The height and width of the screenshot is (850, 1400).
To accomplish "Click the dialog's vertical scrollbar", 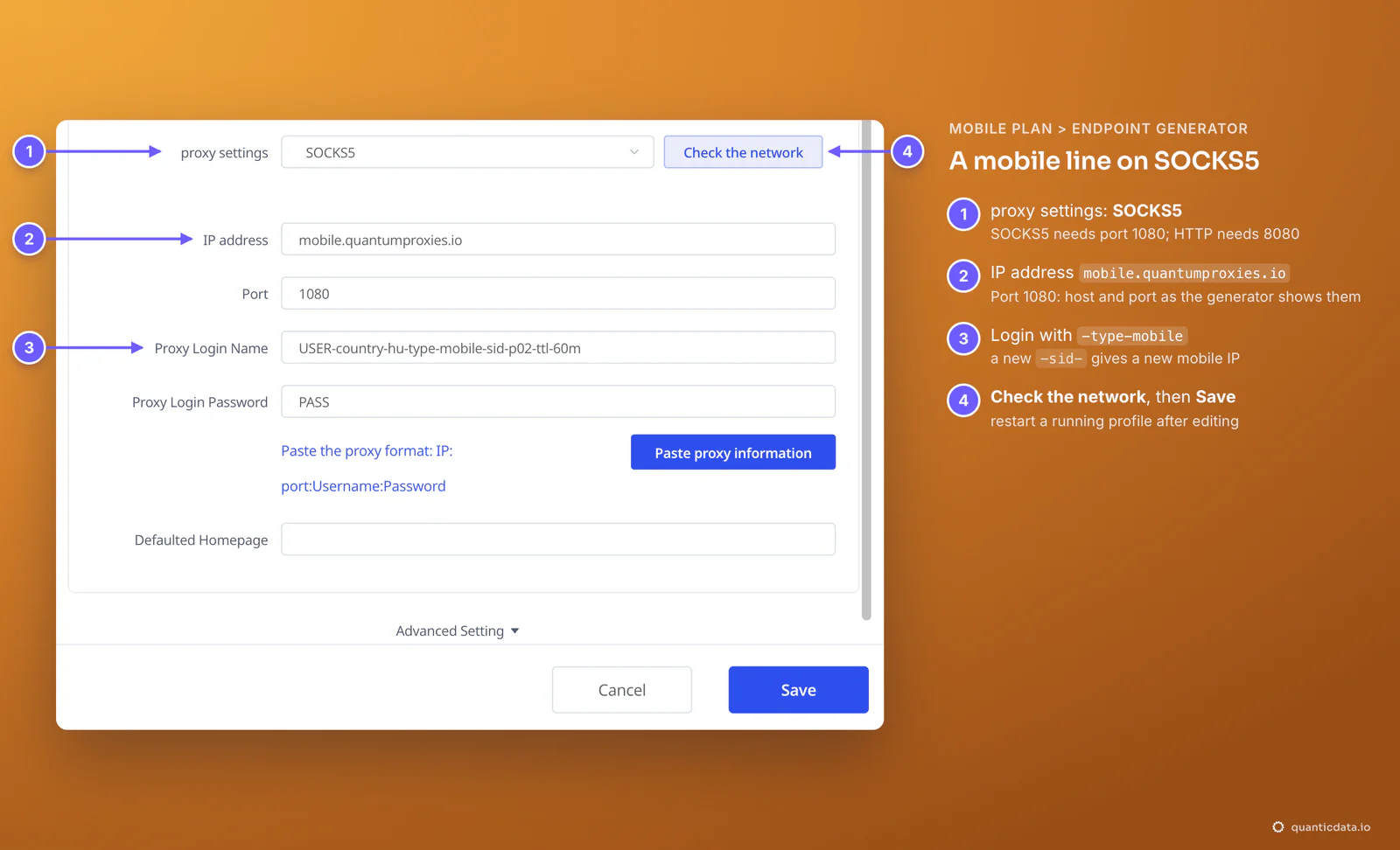I will 866,370.
